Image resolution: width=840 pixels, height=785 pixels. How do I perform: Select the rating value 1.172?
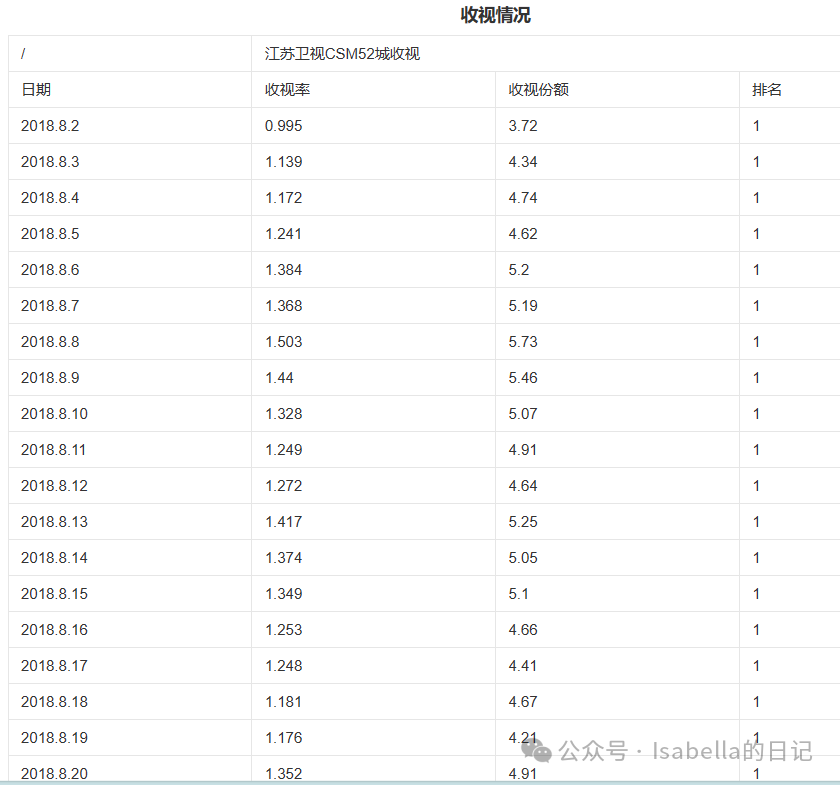[283, 198]
